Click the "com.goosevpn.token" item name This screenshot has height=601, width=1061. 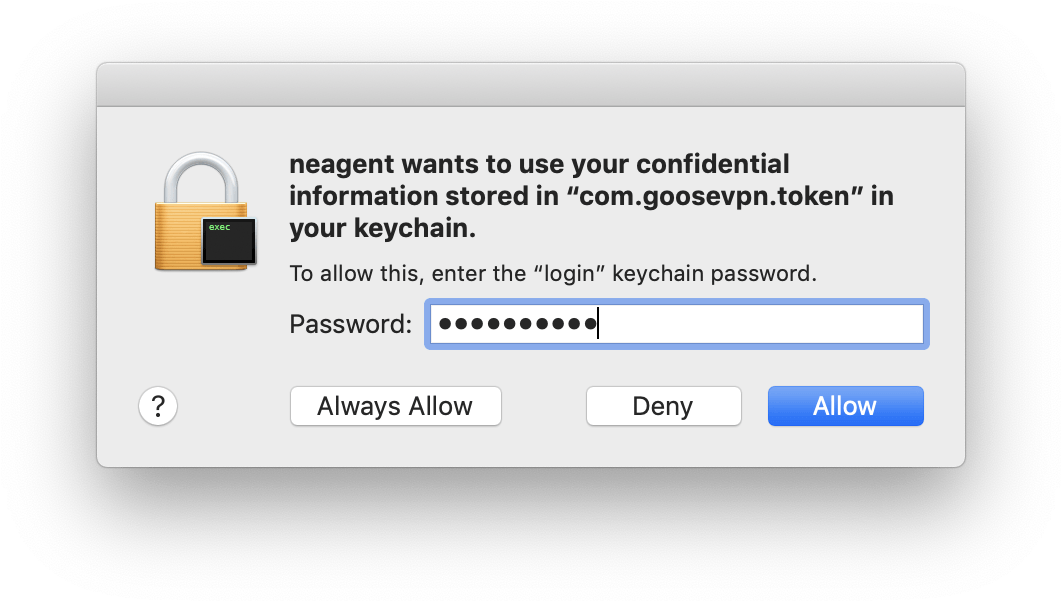pos(715,196)
